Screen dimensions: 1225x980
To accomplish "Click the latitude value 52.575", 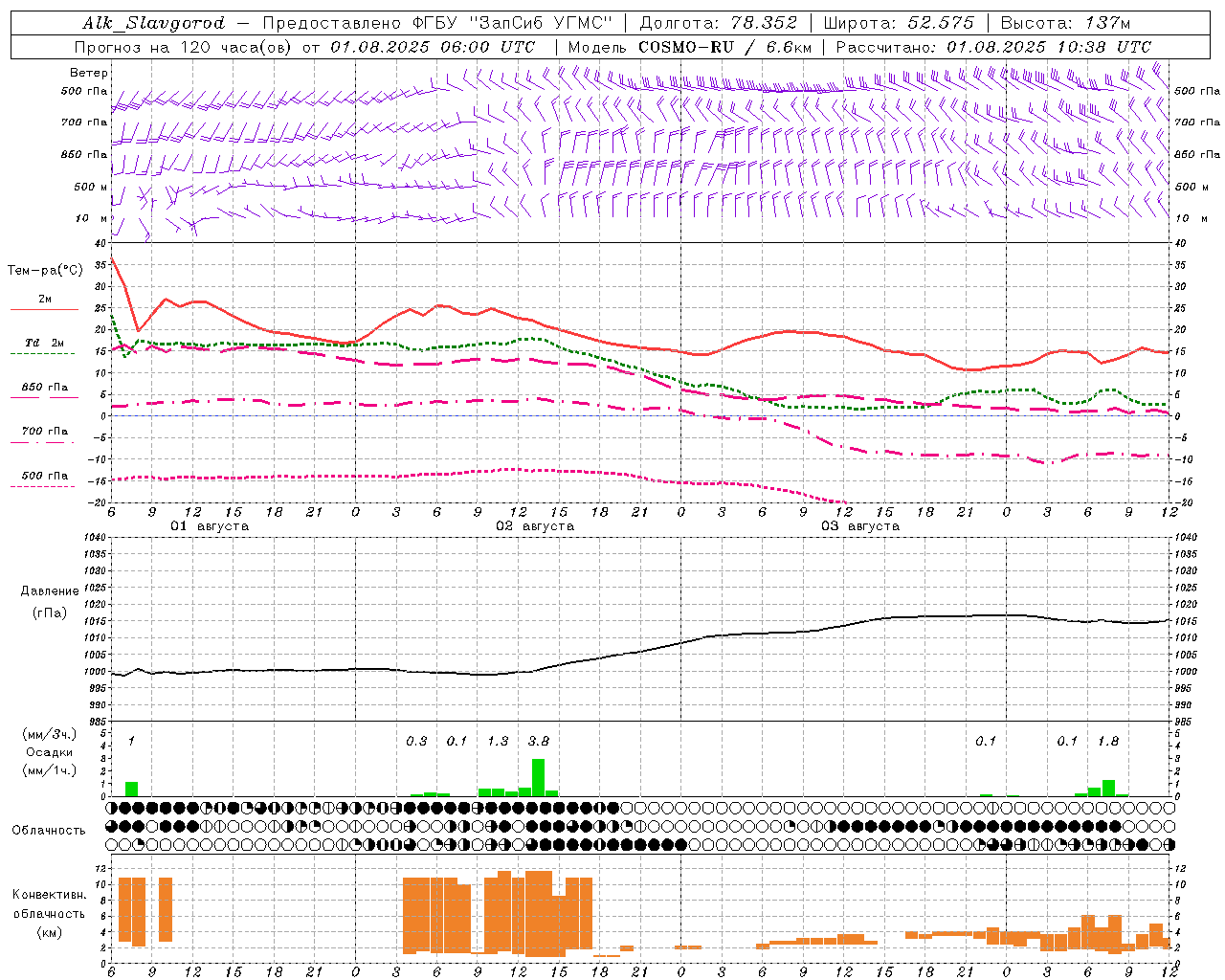I will pyautogui.click(x=940, y=23).
